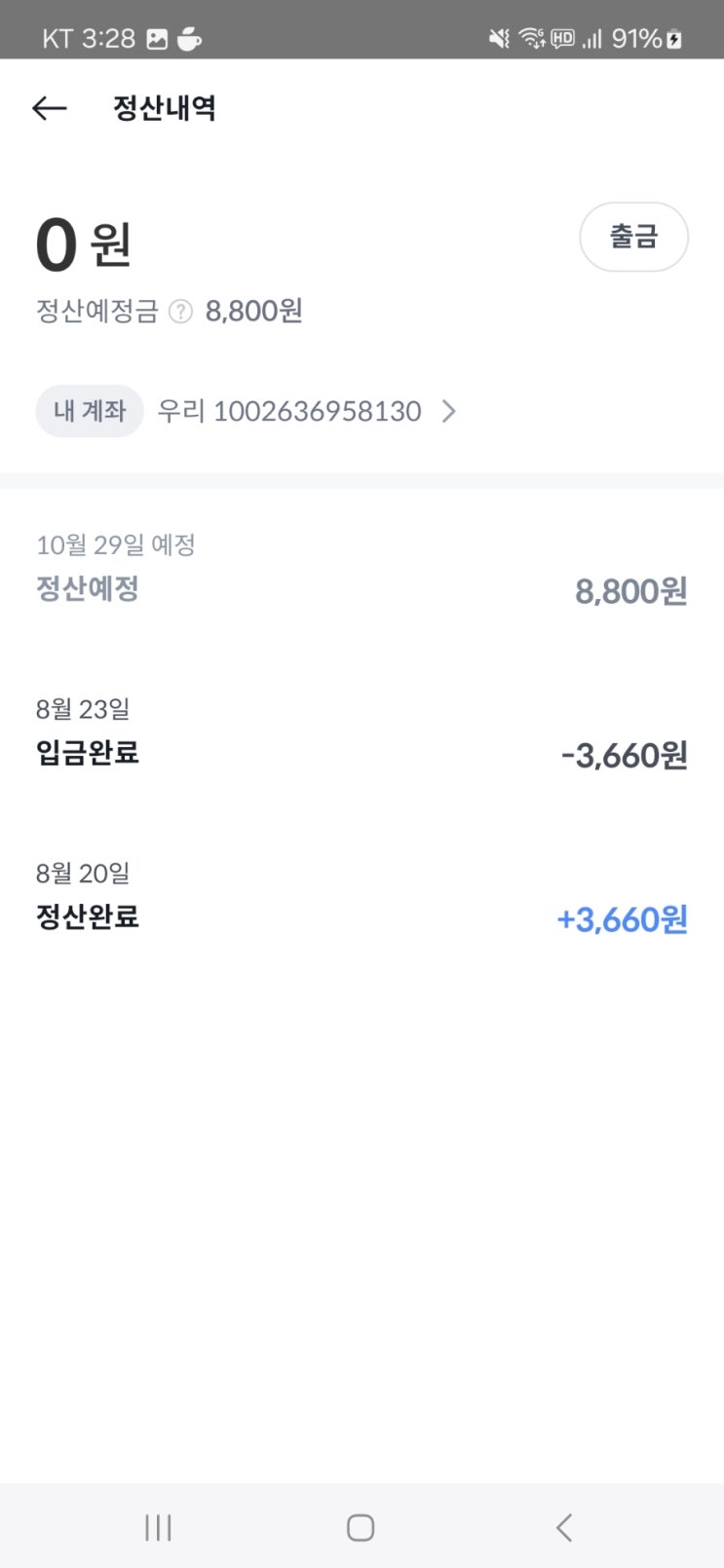Tap the muted sound status icon

tap(499, 39)
